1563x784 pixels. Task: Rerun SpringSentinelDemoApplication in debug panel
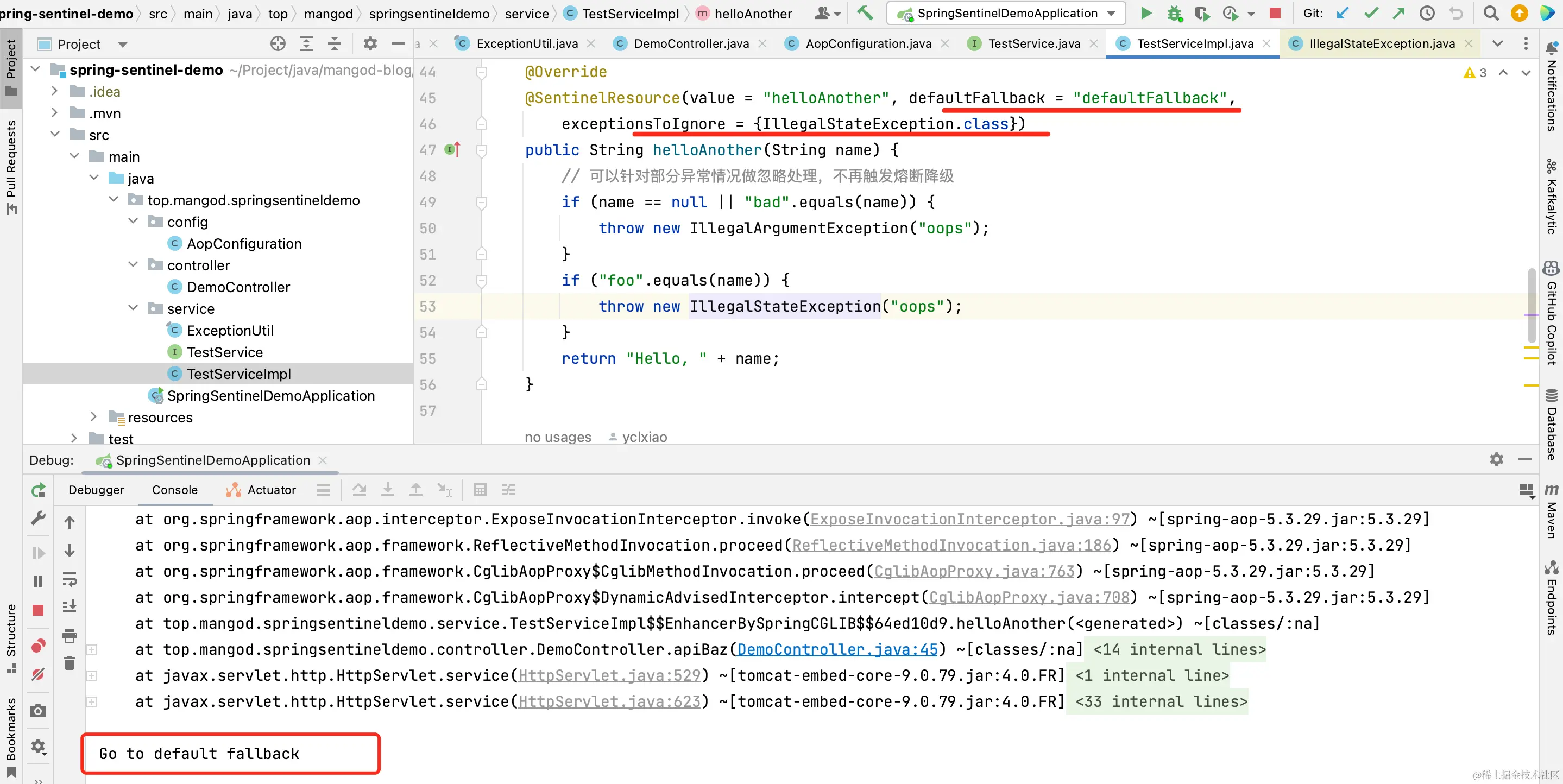click(x=38, y=490)
